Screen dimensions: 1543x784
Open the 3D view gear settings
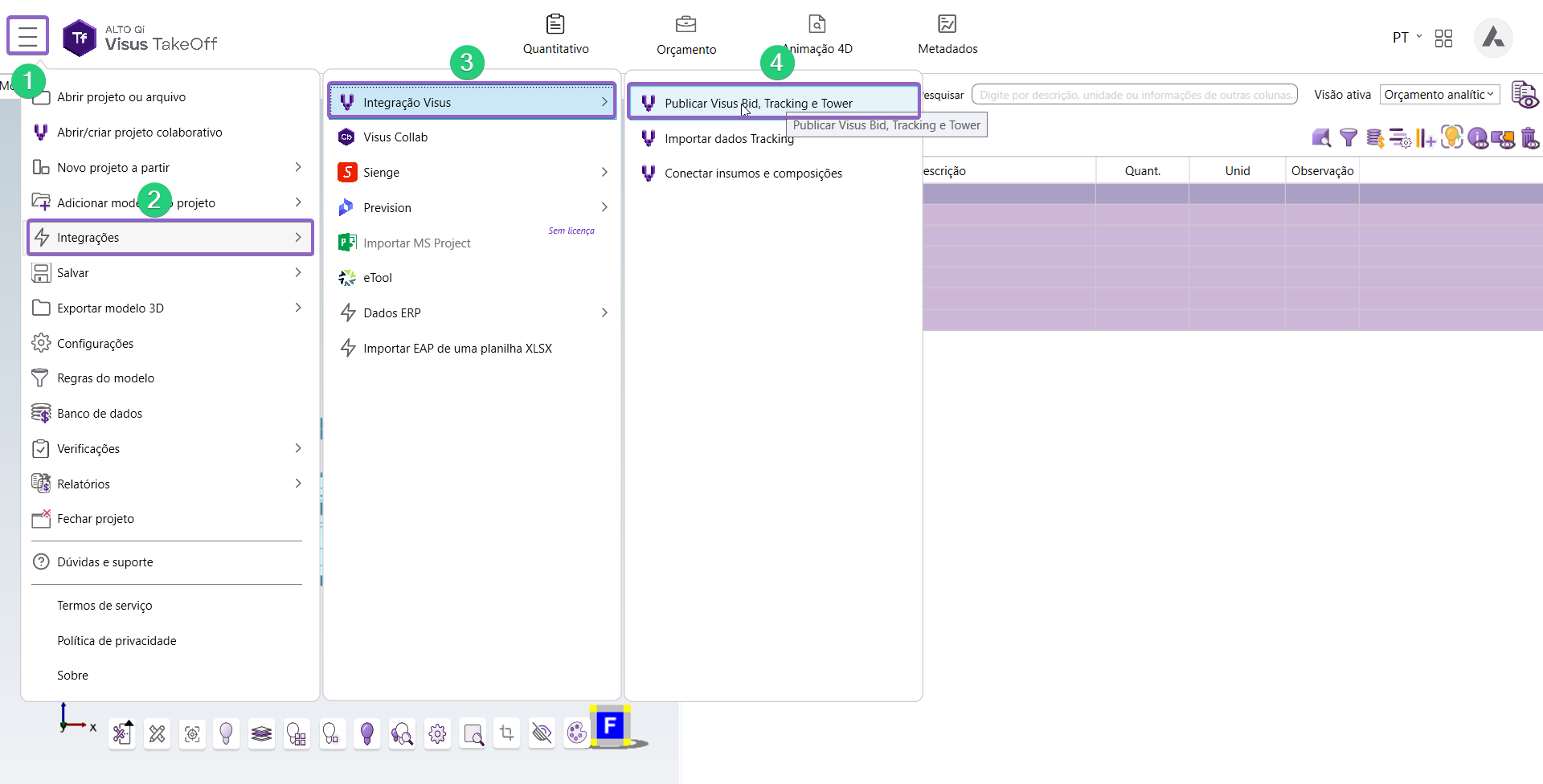point(437,733)
